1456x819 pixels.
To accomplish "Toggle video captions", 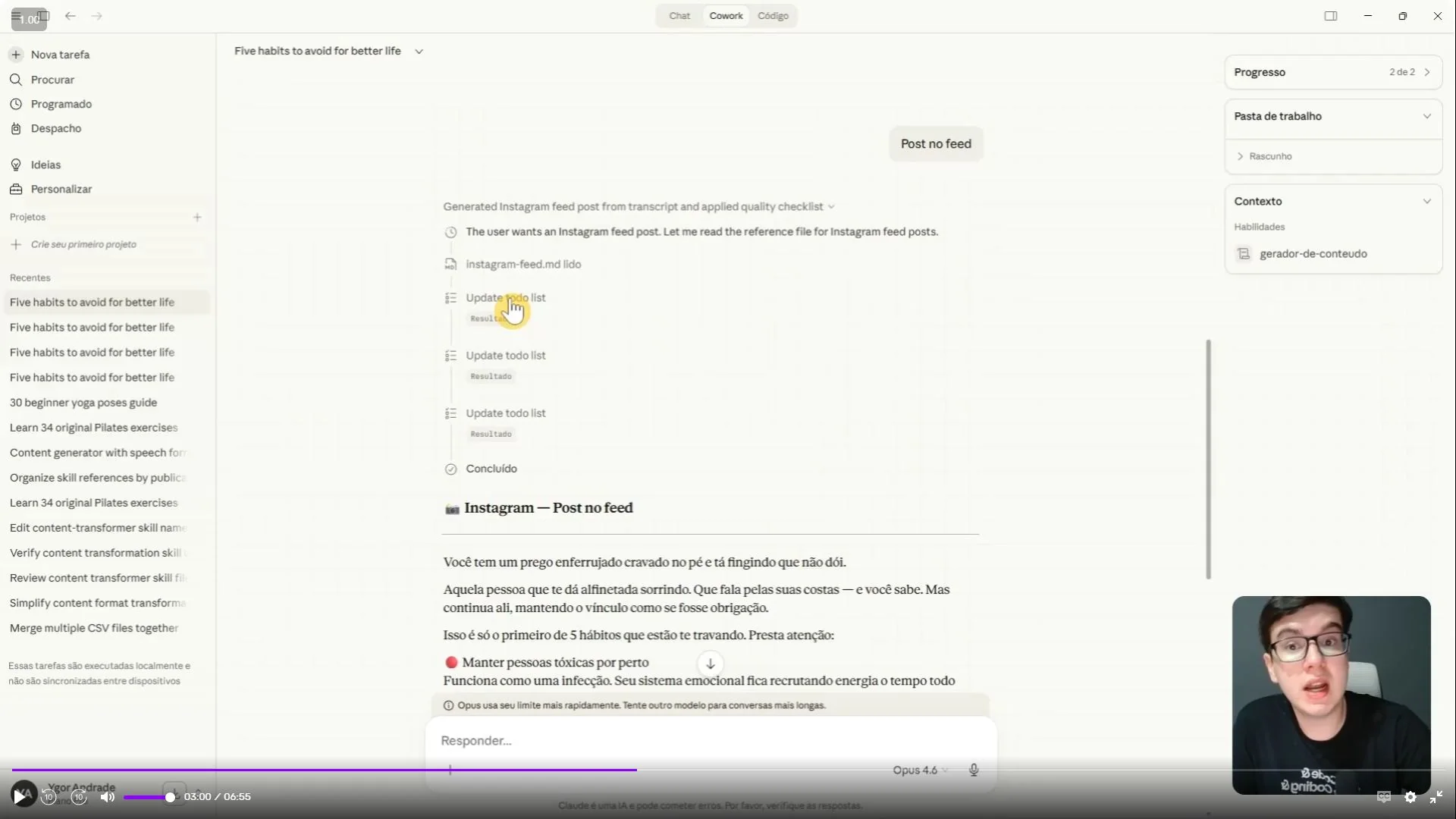I will click(x=1384, y=797).
